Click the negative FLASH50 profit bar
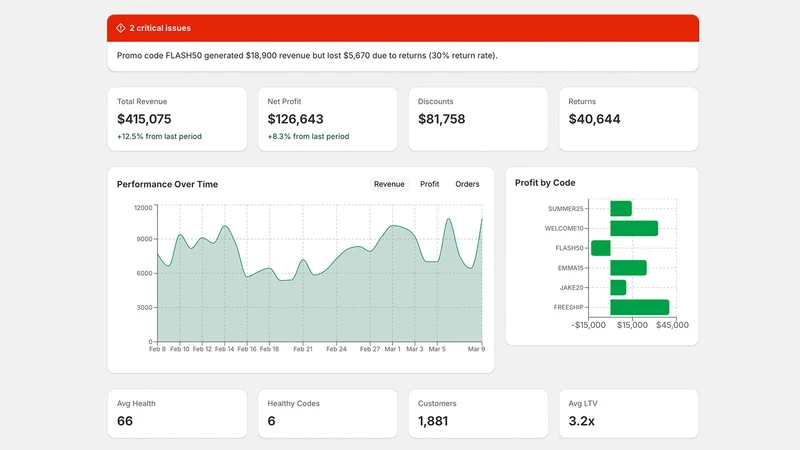The width and height of the screenshot is (800, 450). tap(601, 248)
